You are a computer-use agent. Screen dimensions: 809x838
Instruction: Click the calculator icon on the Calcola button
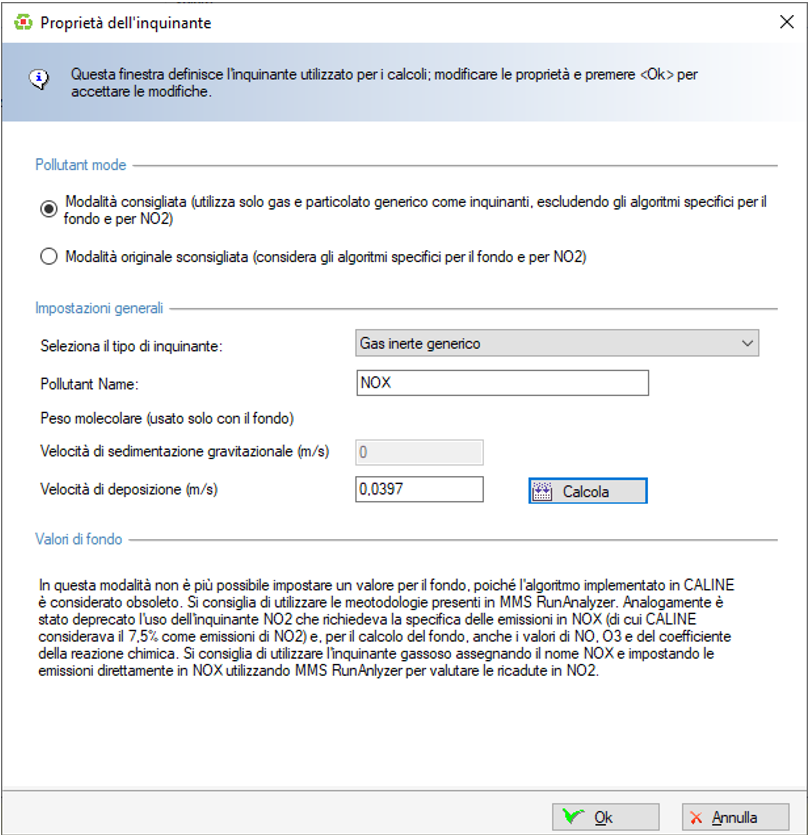(543, 492)
